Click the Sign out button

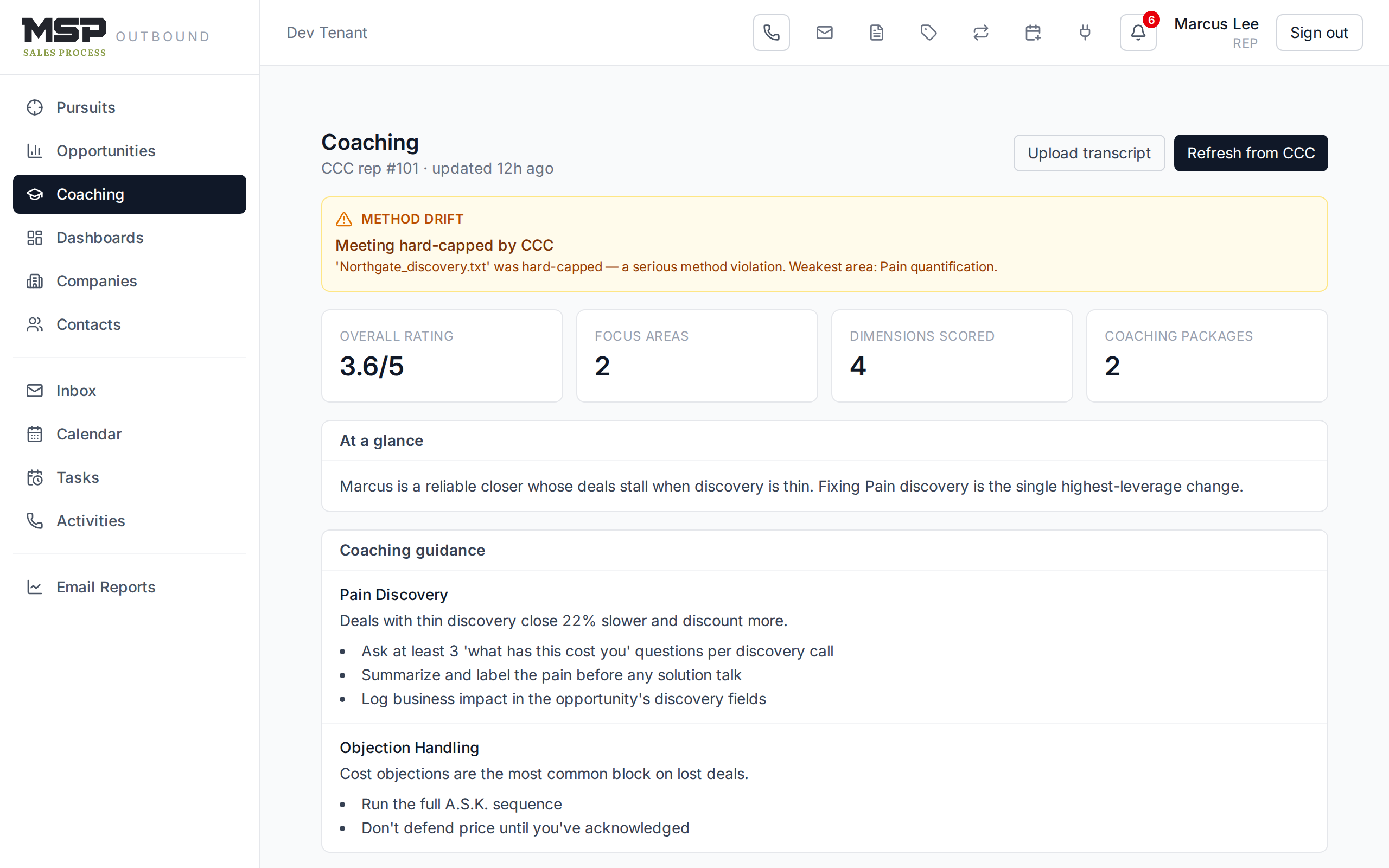click(1319, 33)
